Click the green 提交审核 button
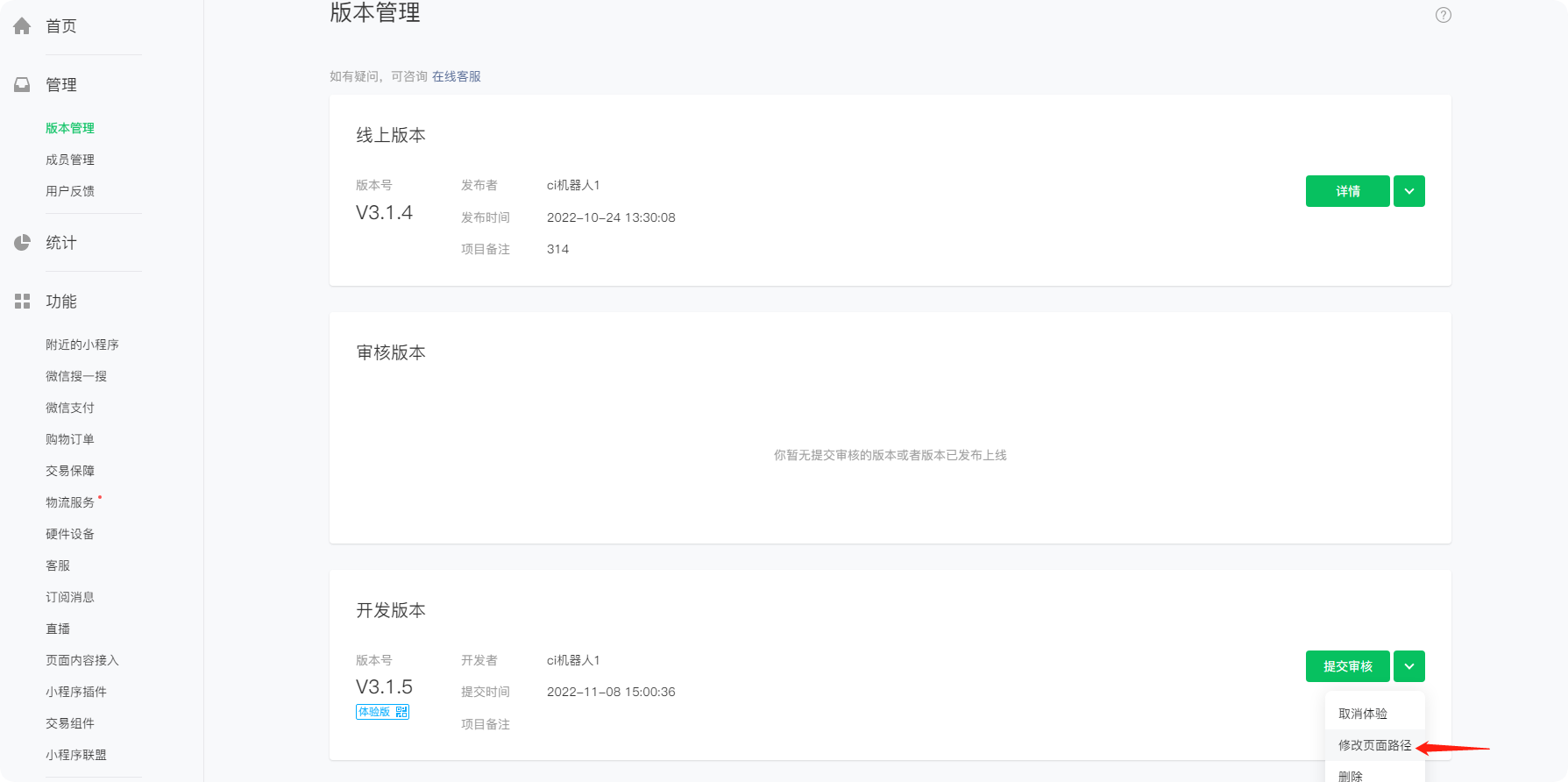 1348,666
